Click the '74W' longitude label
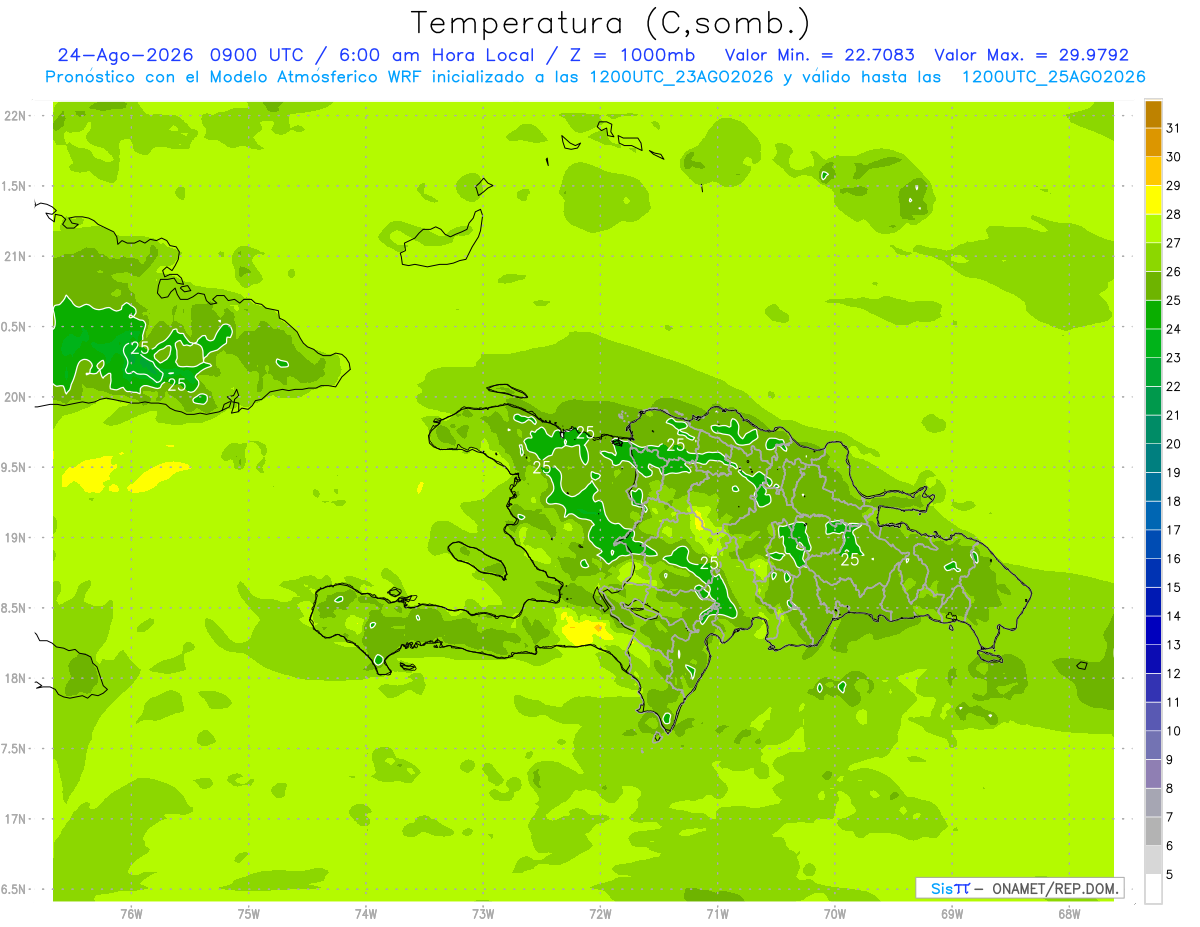Viewport: 1200px width, 927px height. pos(365,913)
